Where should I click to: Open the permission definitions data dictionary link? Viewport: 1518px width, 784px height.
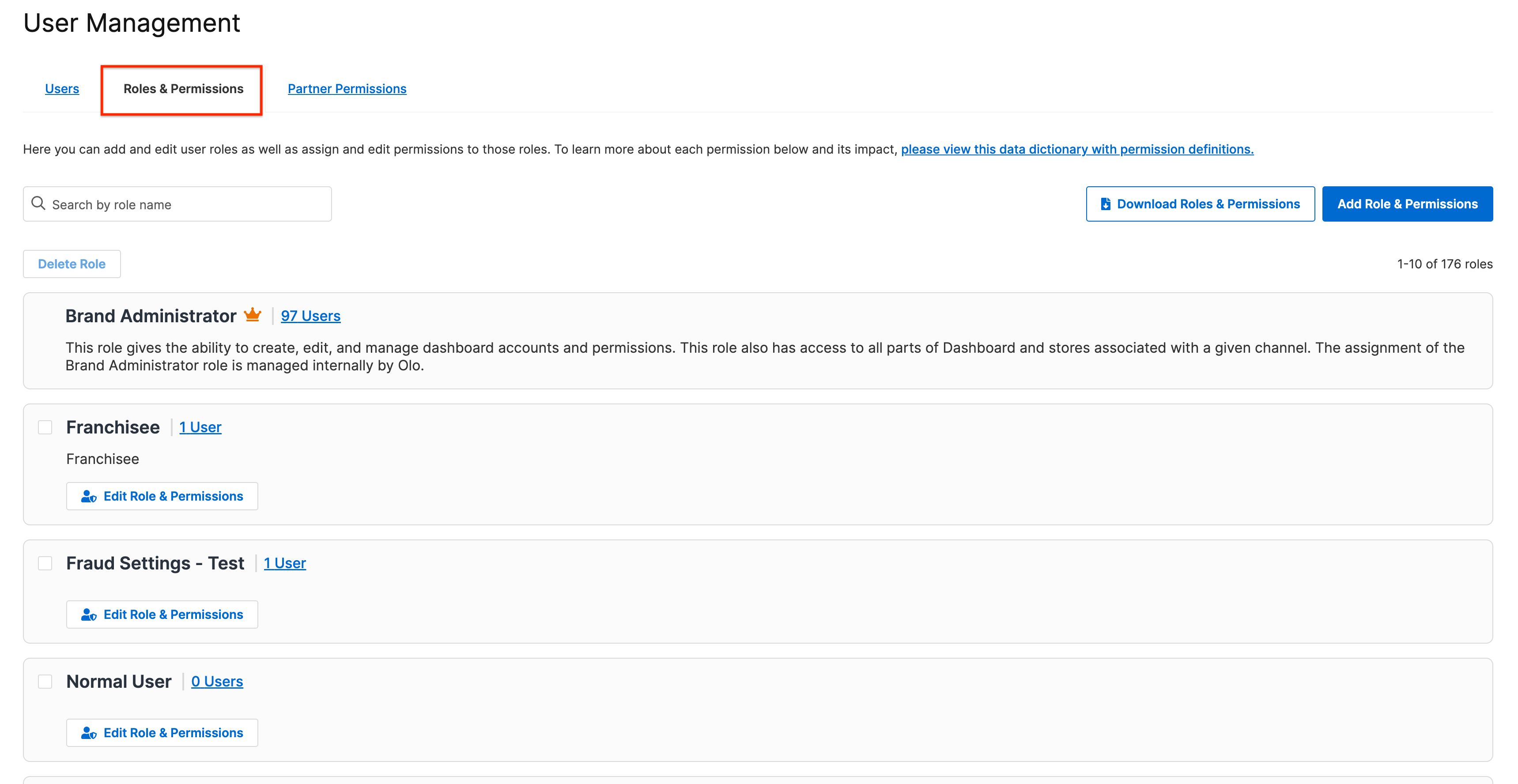pyautogui.click(x=1077, y=149)
